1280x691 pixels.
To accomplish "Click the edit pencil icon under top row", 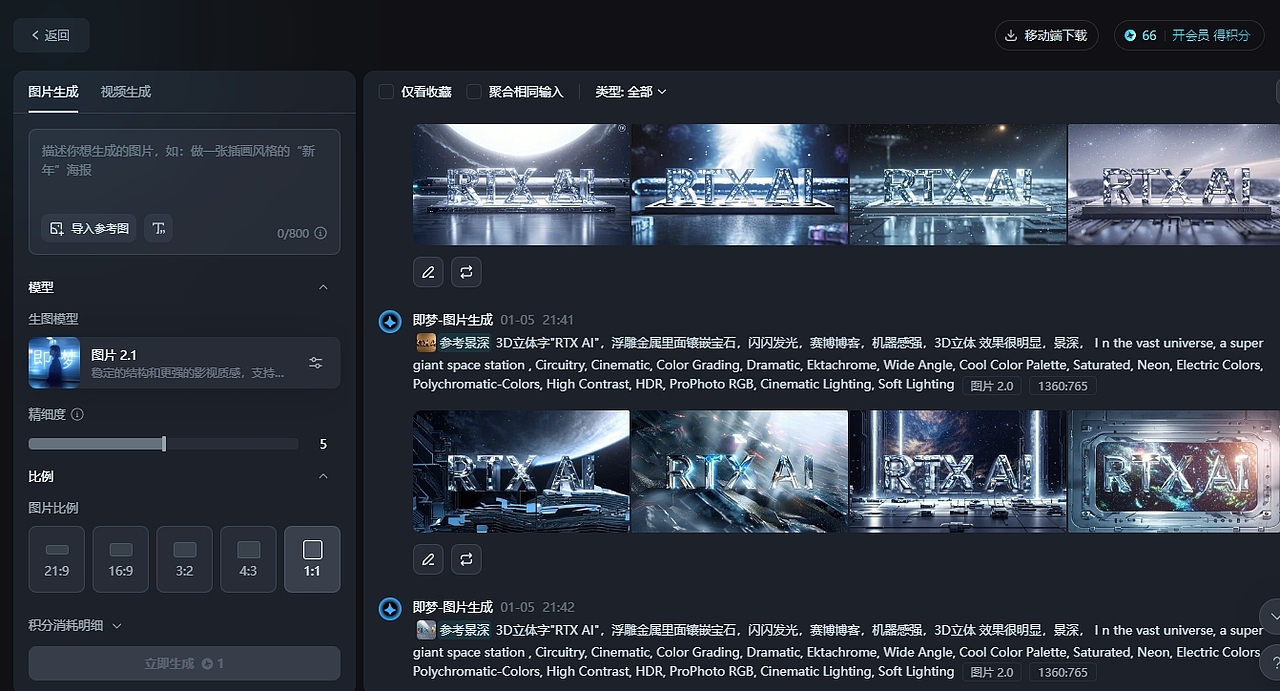I will [428, 272].
